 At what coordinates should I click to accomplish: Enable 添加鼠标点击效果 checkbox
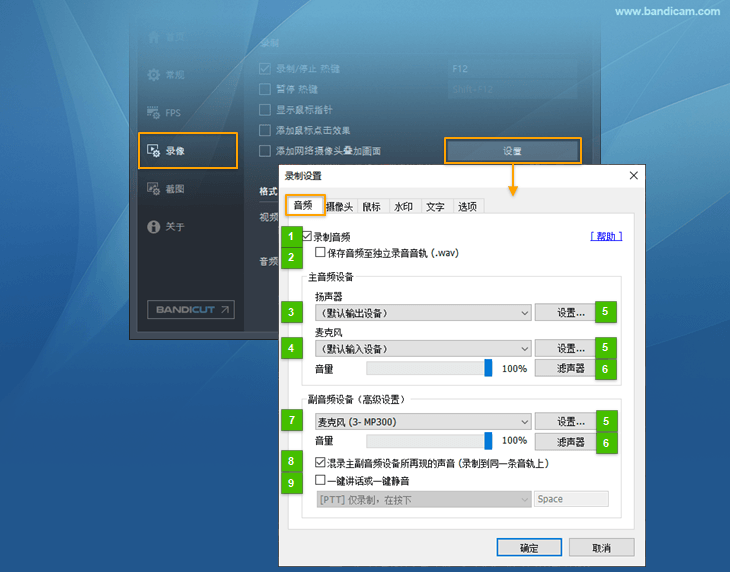[x=265, y=130]
